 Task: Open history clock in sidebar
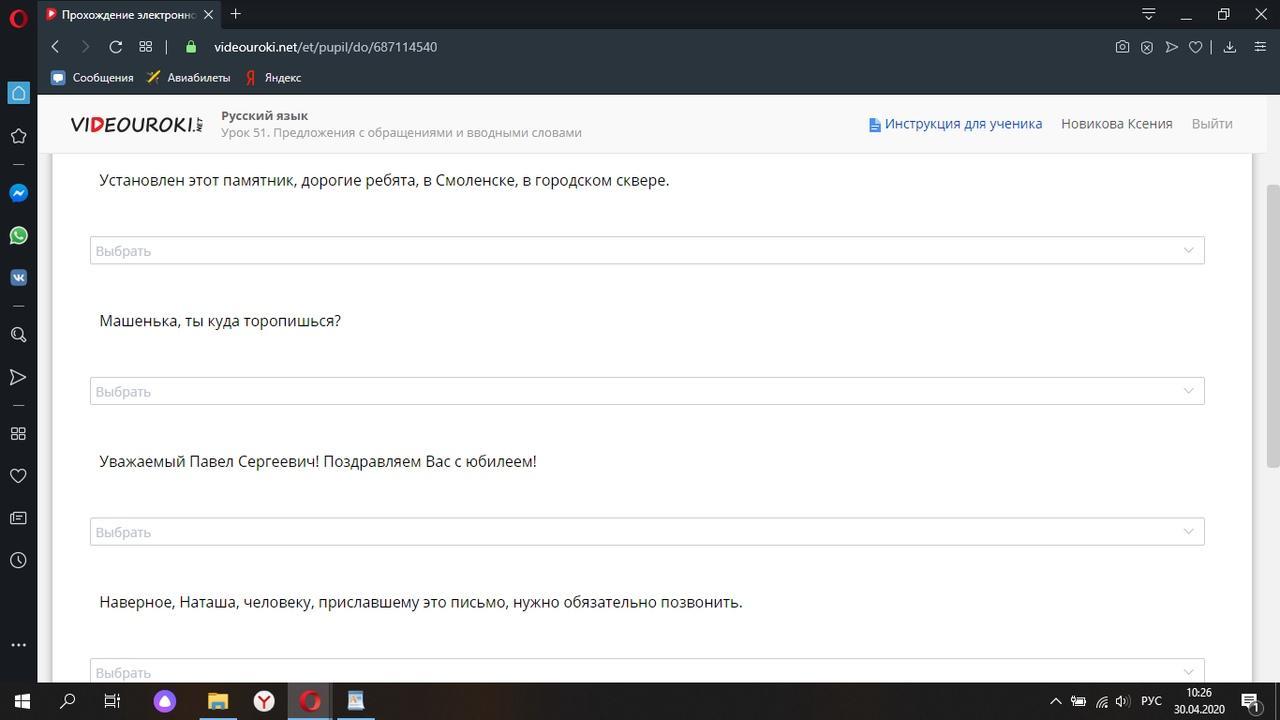click(18, 561)
